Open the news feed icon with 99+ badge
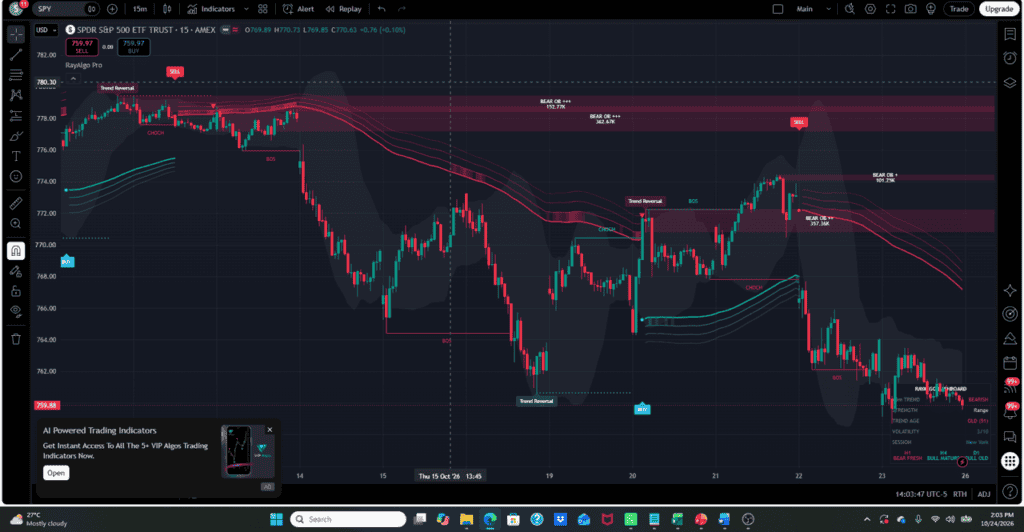The width and height of the screenshot is (1024, 532). 1010,387
